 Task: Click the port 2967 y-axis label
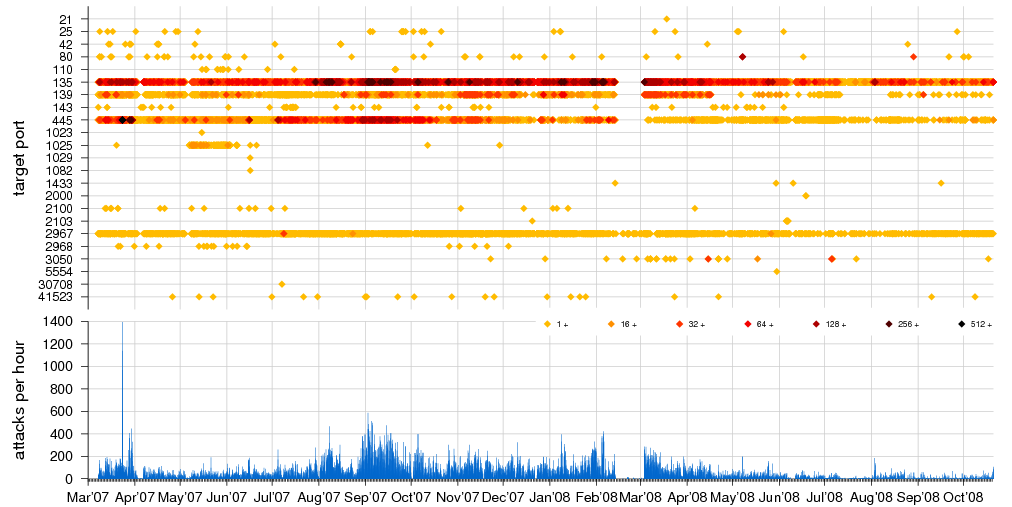(x=59, y=233)
